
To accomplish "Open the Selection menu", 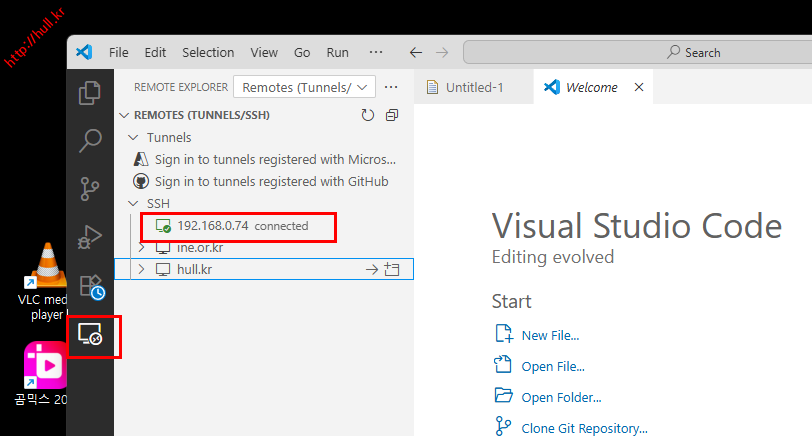I will click(208, 52).
